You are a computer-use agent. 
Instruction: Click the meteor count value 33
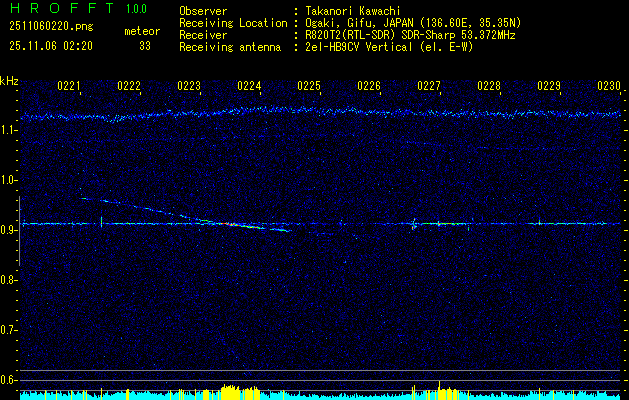point(145,45)
